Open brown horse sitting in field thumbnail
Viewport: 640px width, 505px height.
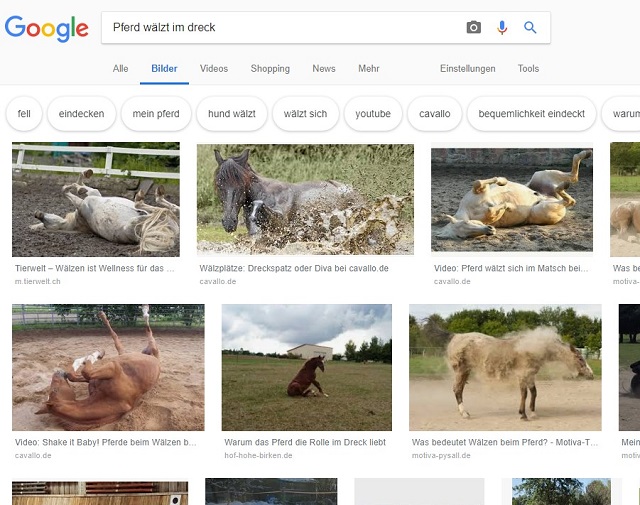(x=307, y=367)
